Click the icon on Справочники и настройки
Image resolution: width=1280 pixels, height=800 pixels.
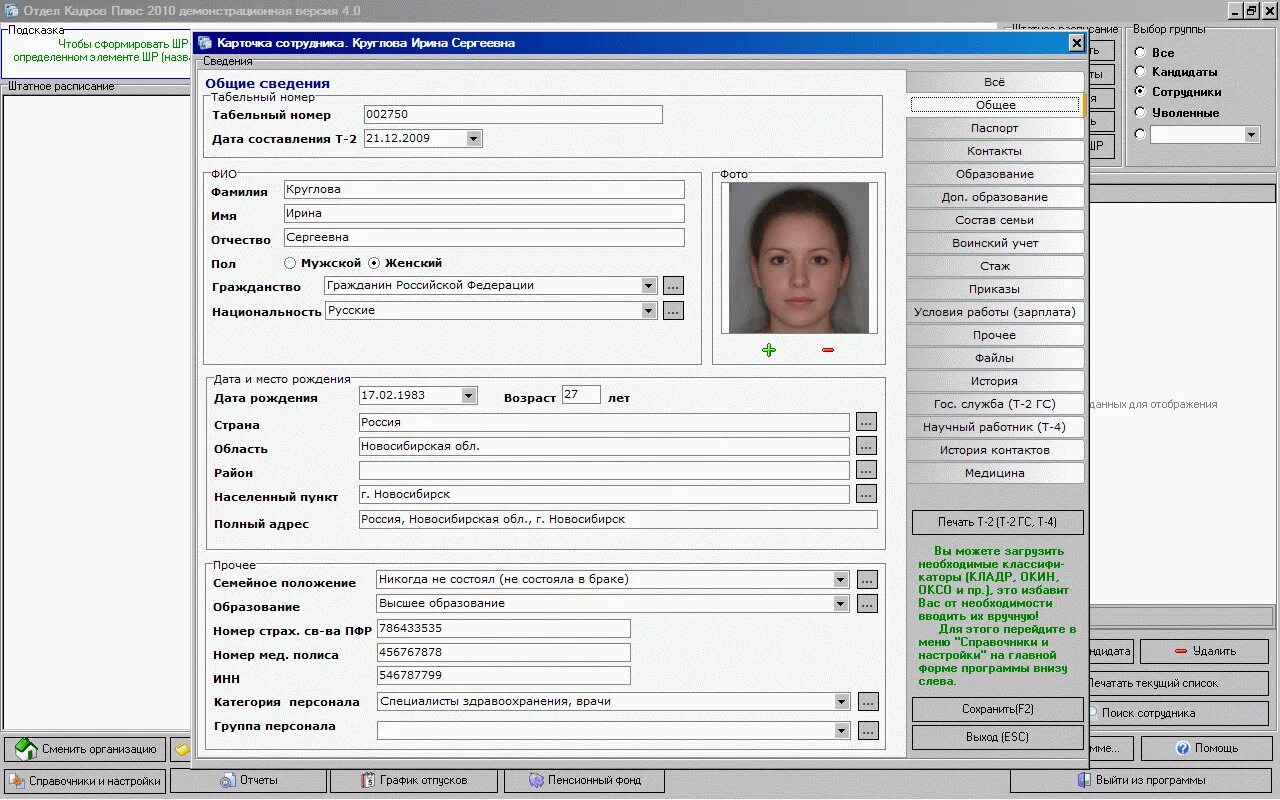17,781
